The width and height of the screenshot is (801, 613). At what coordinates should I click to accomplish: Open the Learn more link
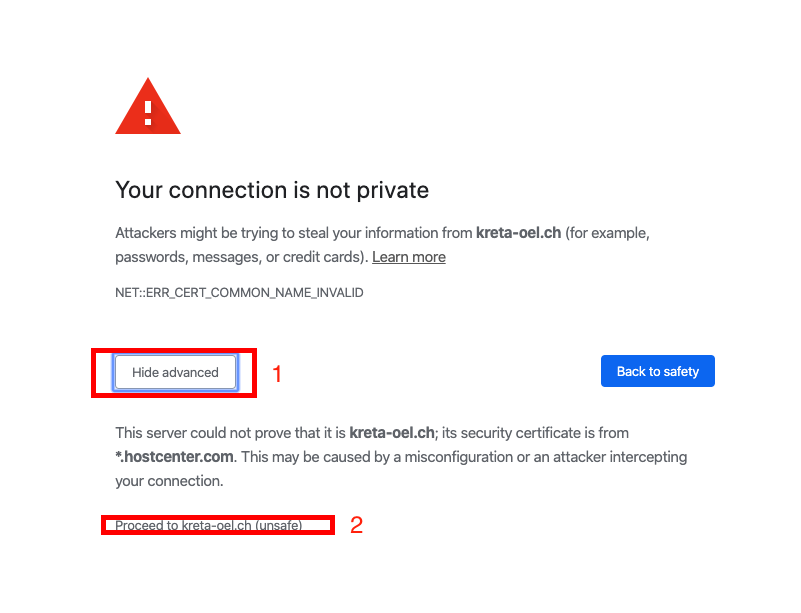click(408, 257)
